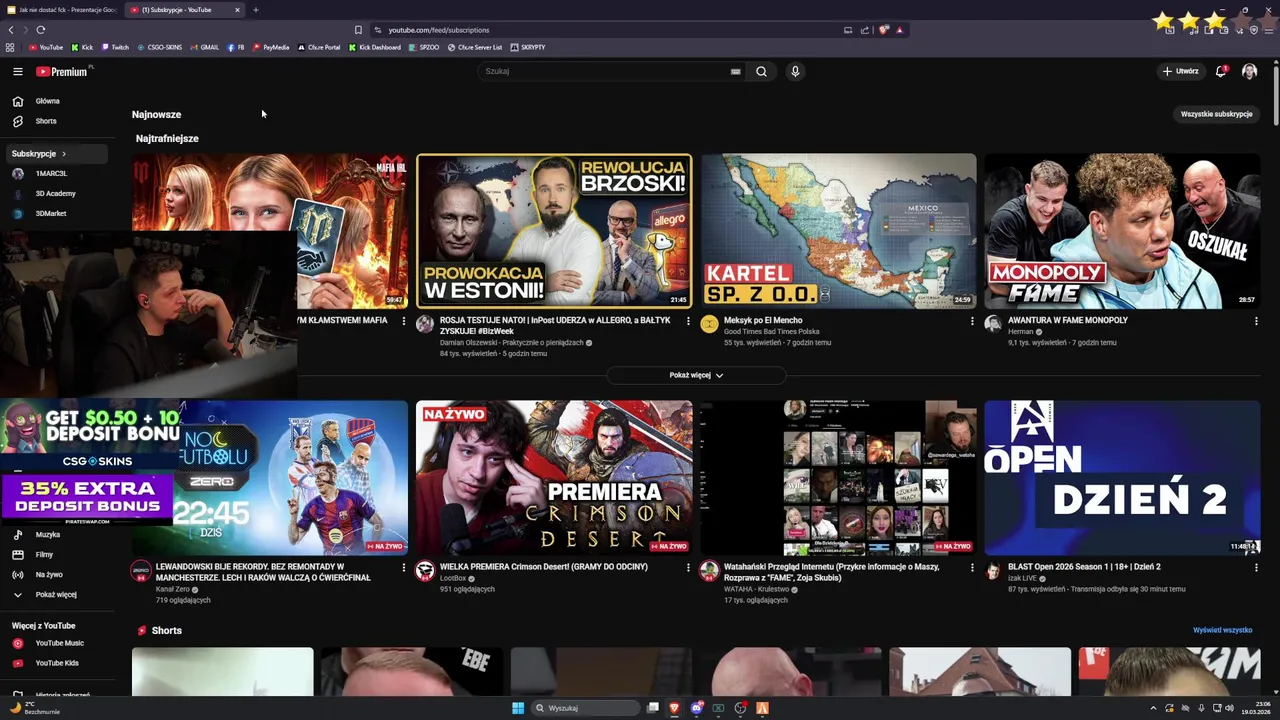Open more options for Meksyk po El Mencho
Image resolution: width=1280 pixels, height=720 pixels.
[972, 321]
